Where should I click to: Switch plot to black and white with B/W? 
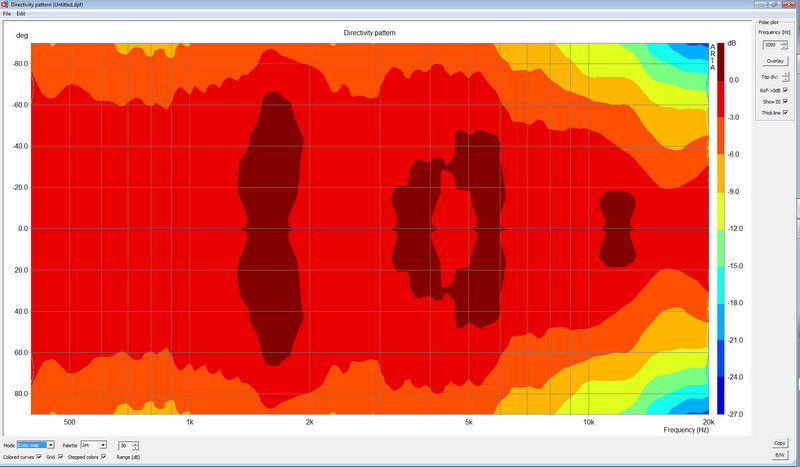click(x=779, y=455)
